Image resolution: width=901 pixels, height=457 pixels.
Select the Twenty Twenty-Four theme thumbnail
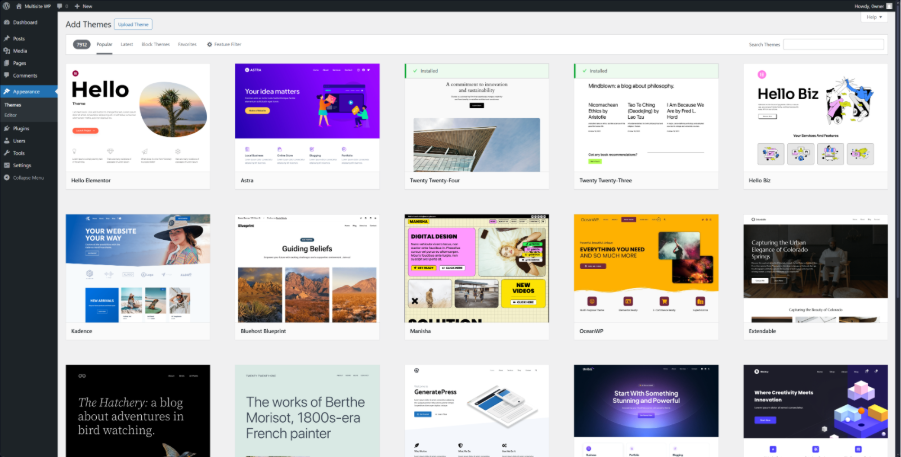click(476, 117)
